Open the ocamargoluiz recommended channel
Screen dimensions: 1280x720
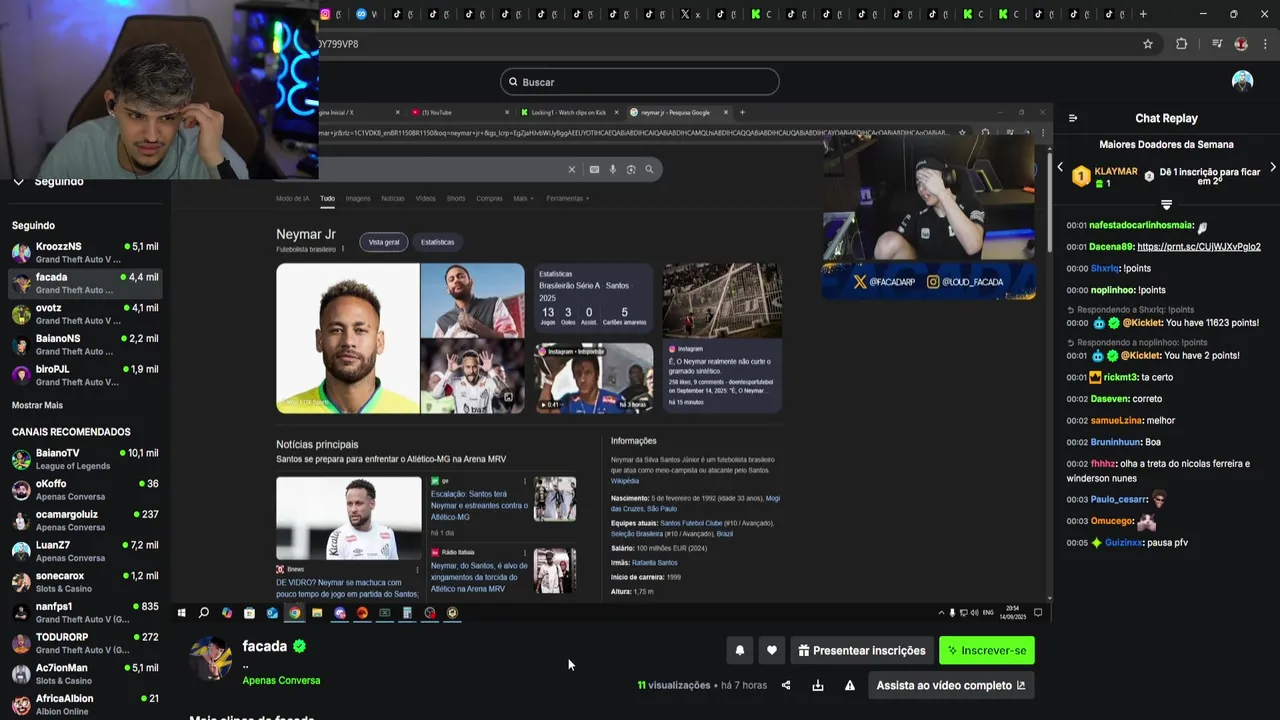[x=85, y=521]
